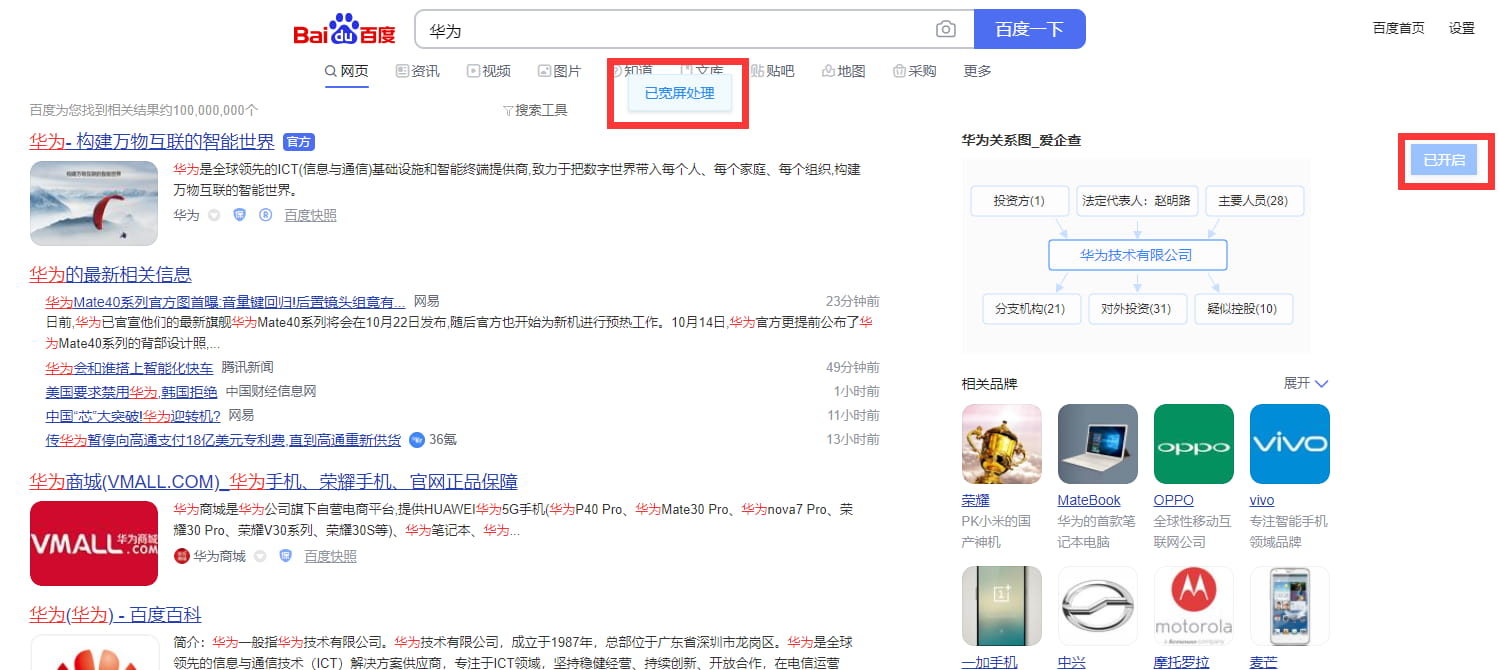Open 设置 in the top right
Viewport: 1499px width, 670px height.
tap(1461, 28)
